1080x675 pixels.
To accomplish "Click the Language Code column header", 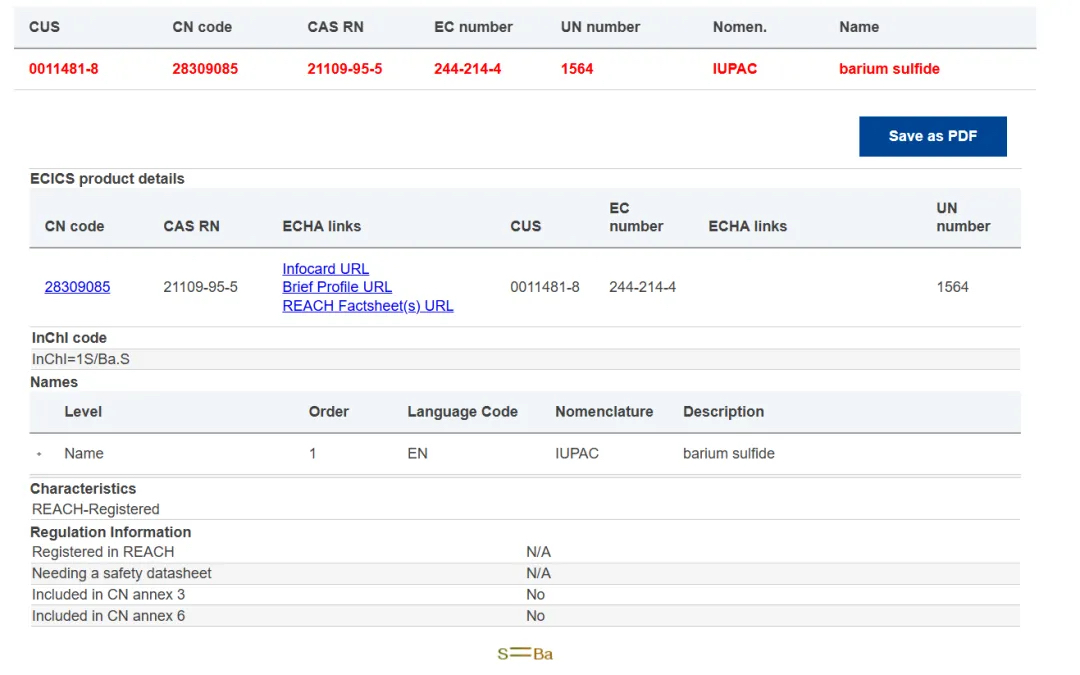I will [462, 412].
